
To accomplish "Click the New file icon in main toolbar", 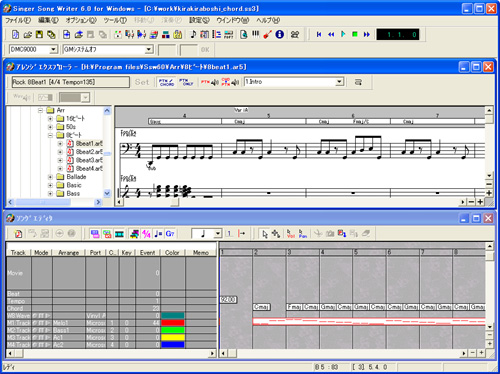I will click(x=15, y=34).
